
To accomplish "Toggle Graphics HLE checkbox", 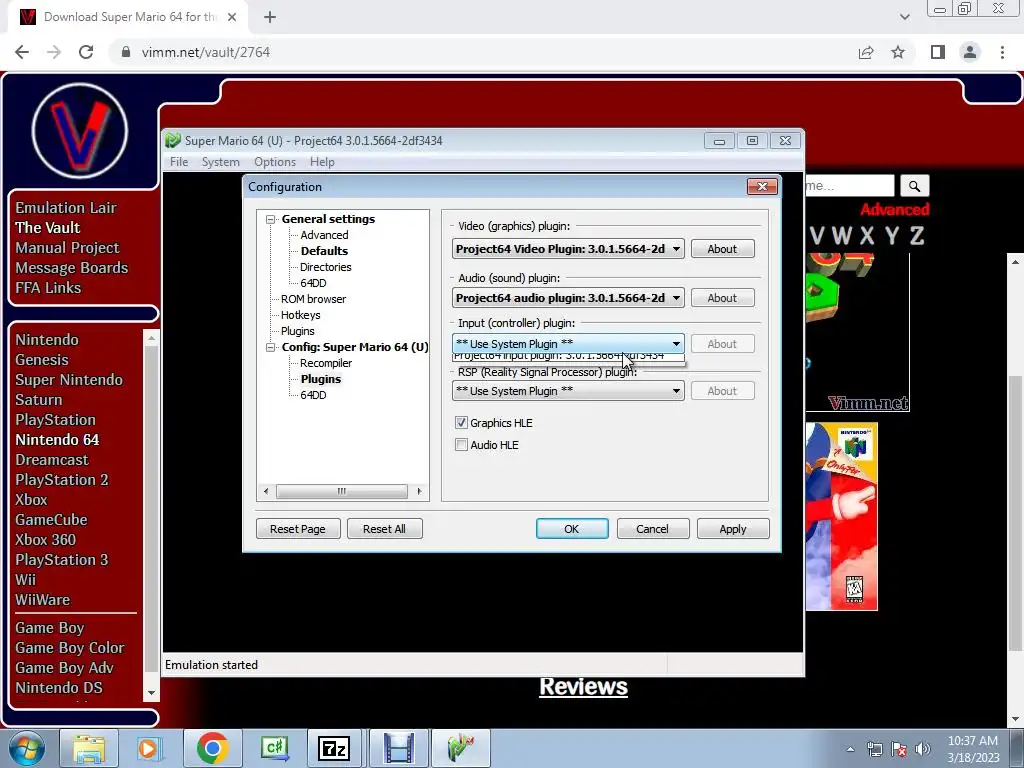I will (461, 423).
